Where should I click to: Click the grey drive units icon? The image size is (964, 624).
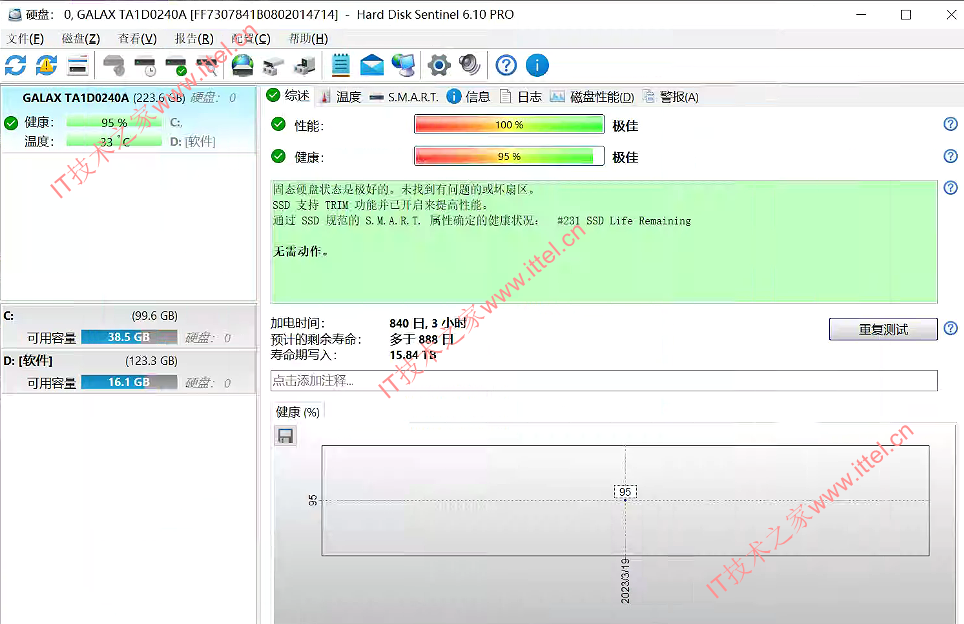pos(274,65)
